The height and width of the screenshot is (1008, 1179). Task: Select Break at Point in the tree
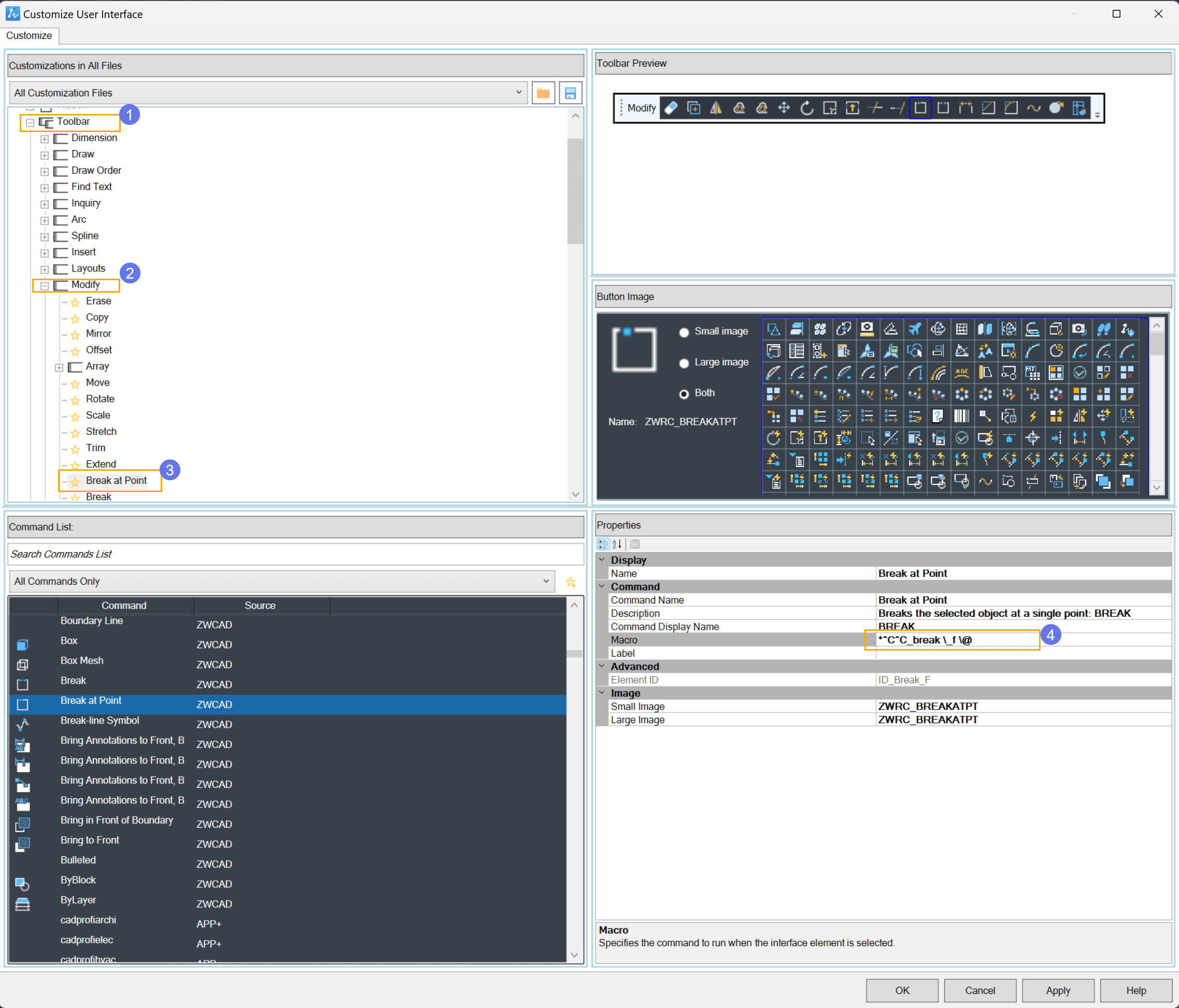[116, 481]
